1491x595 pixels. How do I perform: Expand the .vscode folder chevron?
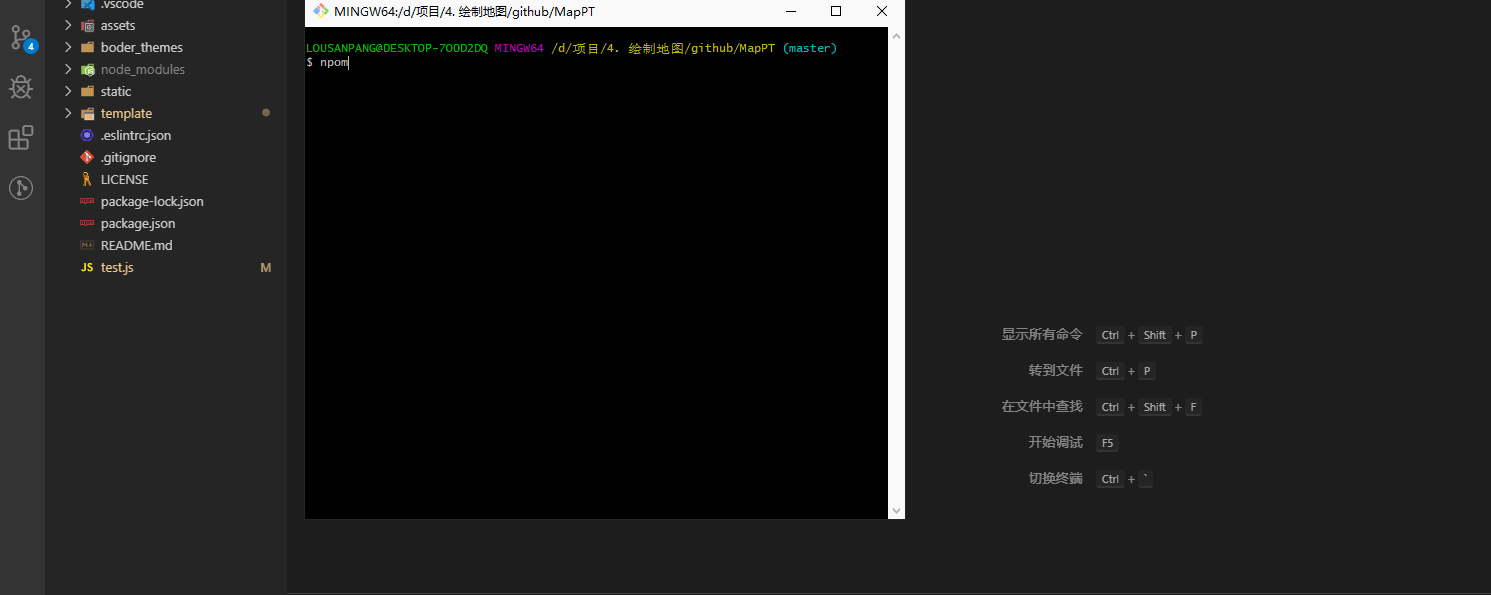click(68, 4)
